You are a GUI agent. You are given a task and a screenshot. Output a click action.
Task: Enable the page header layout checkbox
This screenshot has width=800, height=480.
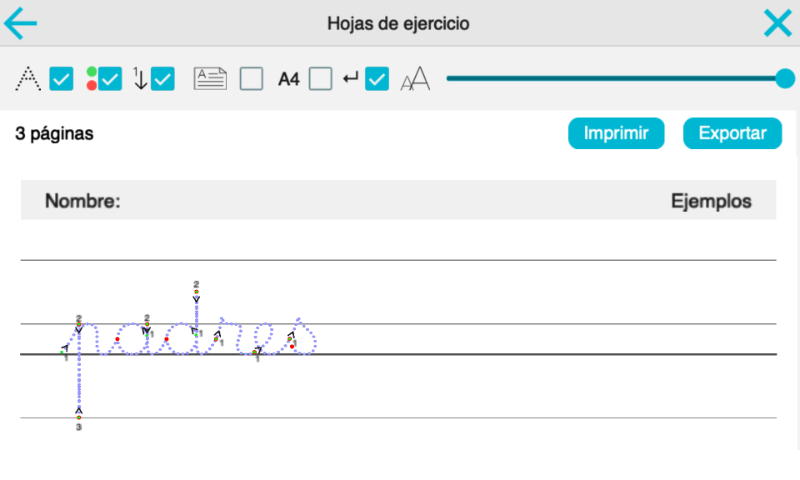click(x=252, y=79)
